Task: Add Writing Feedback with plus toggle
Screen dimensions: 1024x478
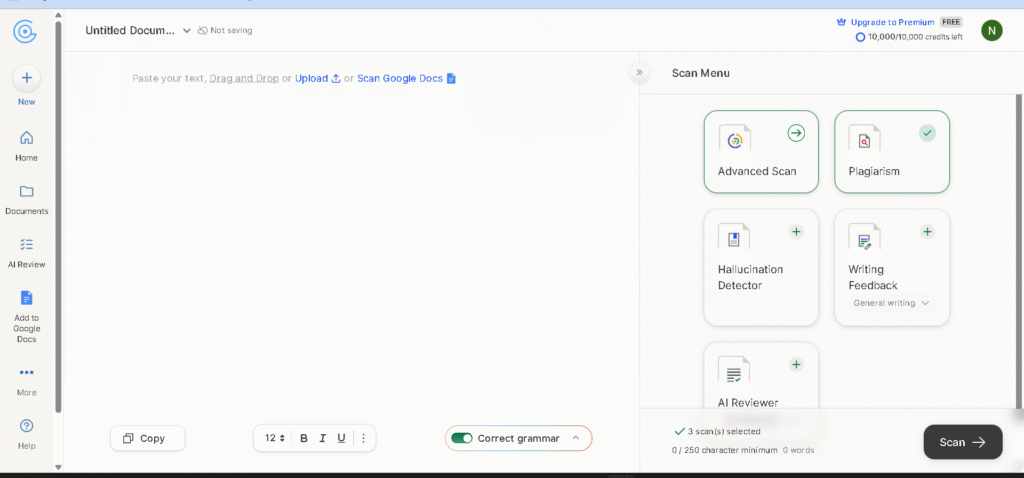Action: coord(927,231)
